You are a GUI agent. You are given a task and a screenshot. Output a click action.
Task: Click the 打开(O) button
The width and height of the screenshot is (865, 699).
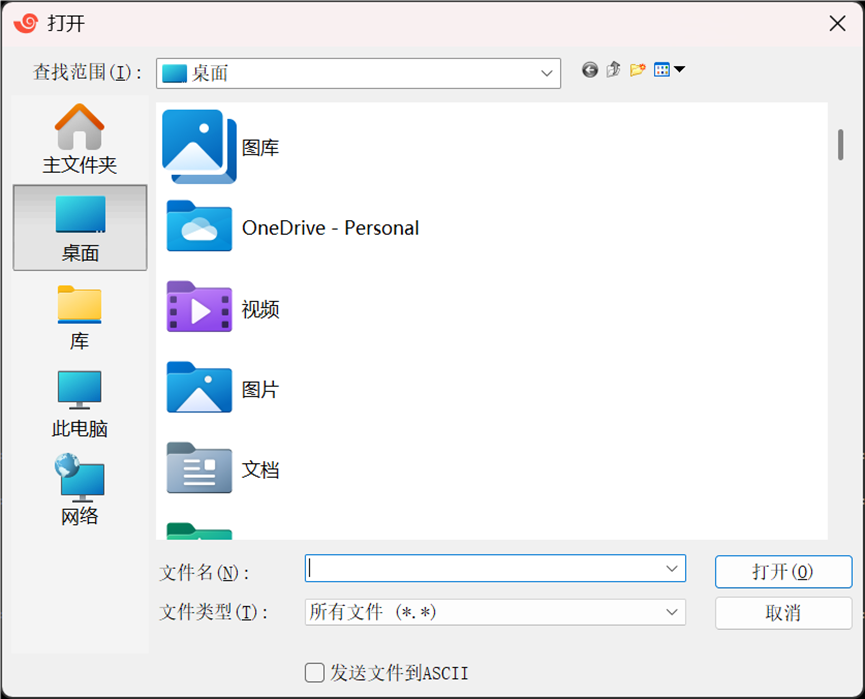[x=783, y=572]
